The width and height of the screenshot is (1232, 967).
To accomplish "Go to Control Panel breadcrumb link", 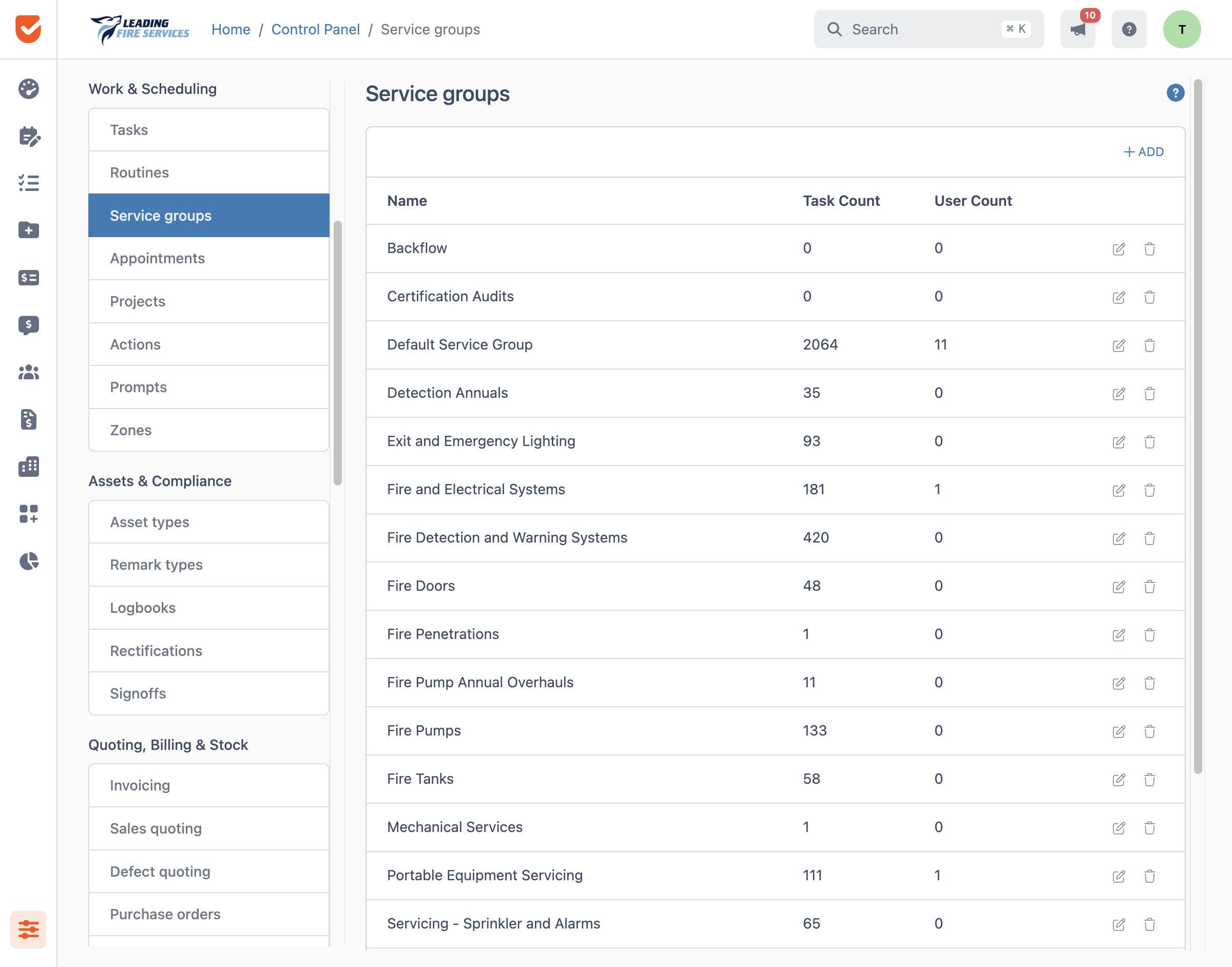I will (315, 29).
